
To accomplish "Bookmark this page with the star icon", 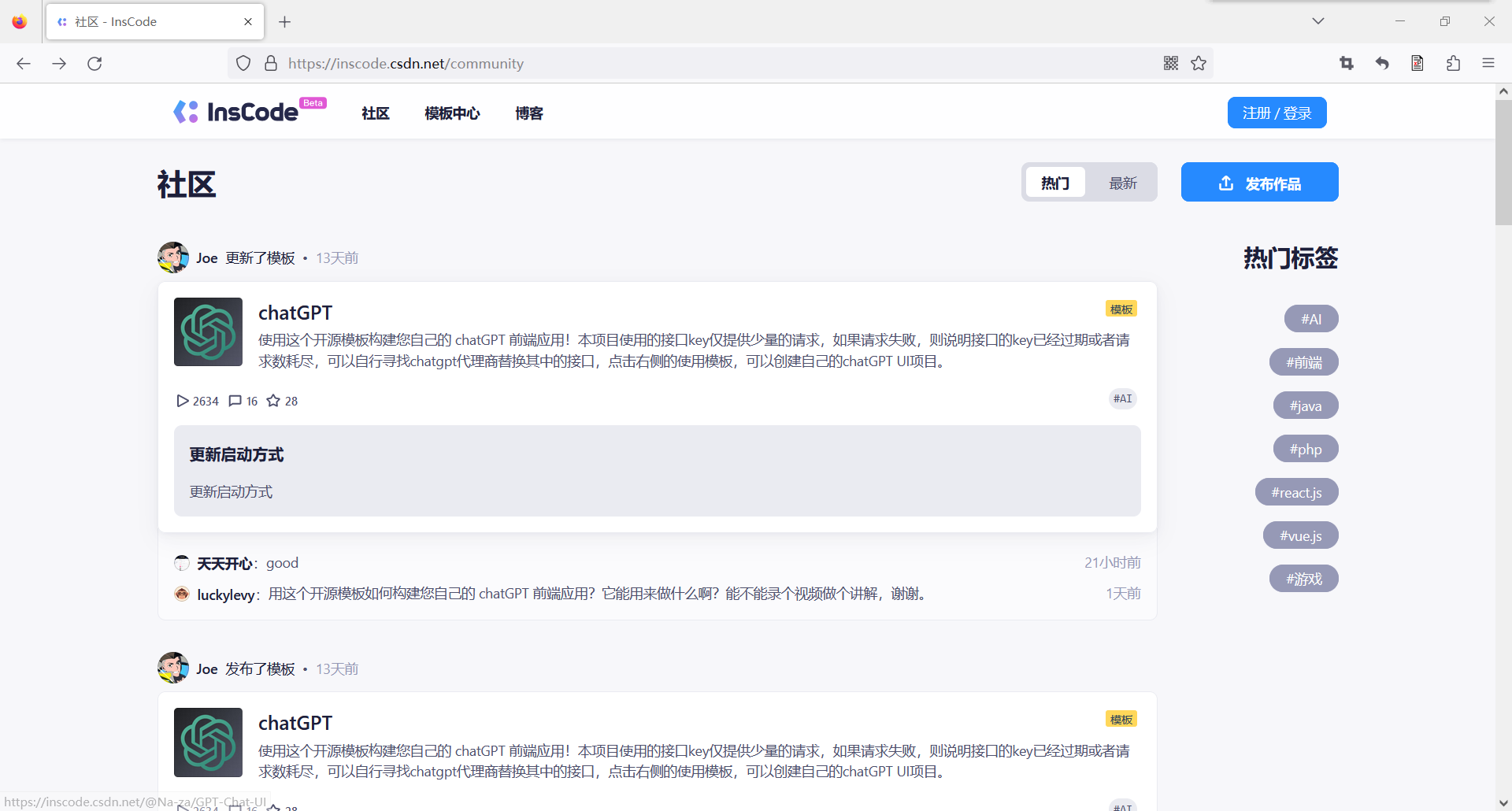I will [1199, 64].
